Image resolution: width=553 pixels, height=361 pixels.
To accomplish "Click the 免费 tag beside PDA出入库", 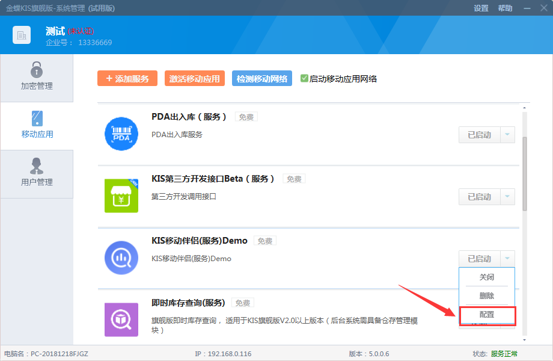I will 246,117.
